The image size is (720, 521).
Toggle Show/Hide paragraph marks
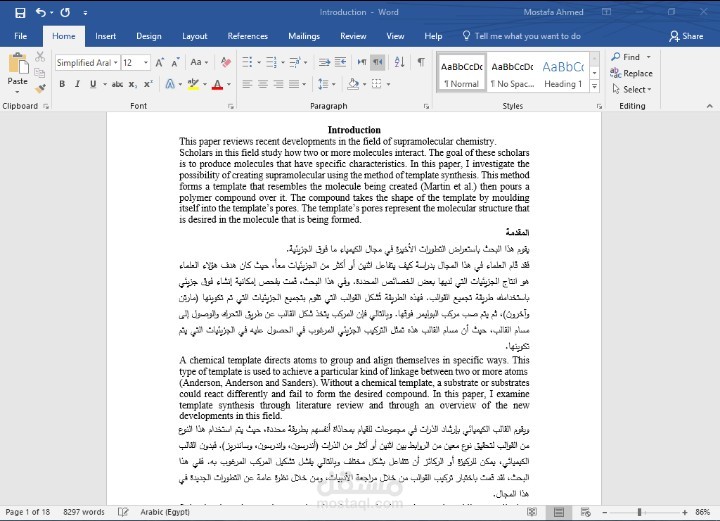(x=421, y=62)
